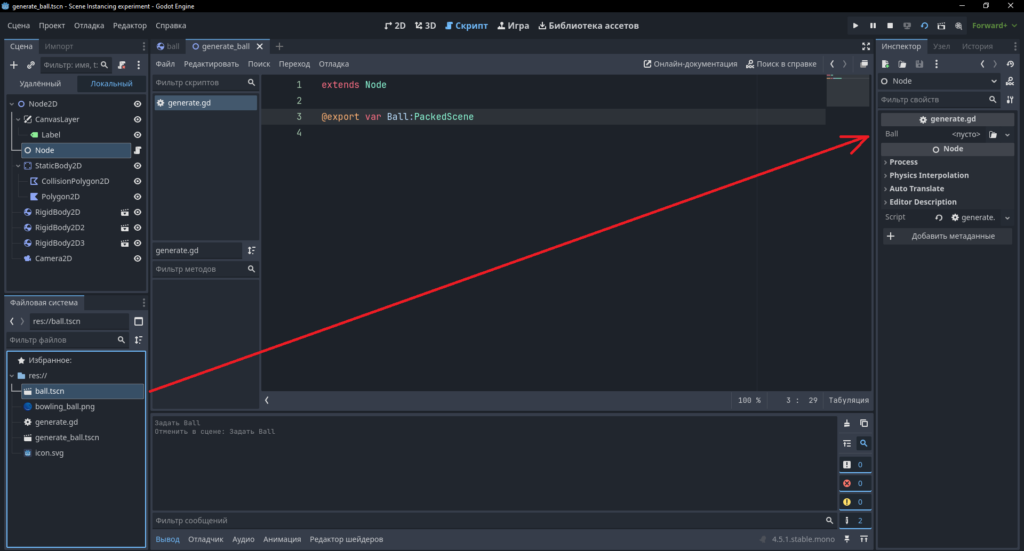Image resolution: width=1024 pixels, height=551 pixels.
Task: Toggle output search magnifier icon
Action: pos(863,443)
